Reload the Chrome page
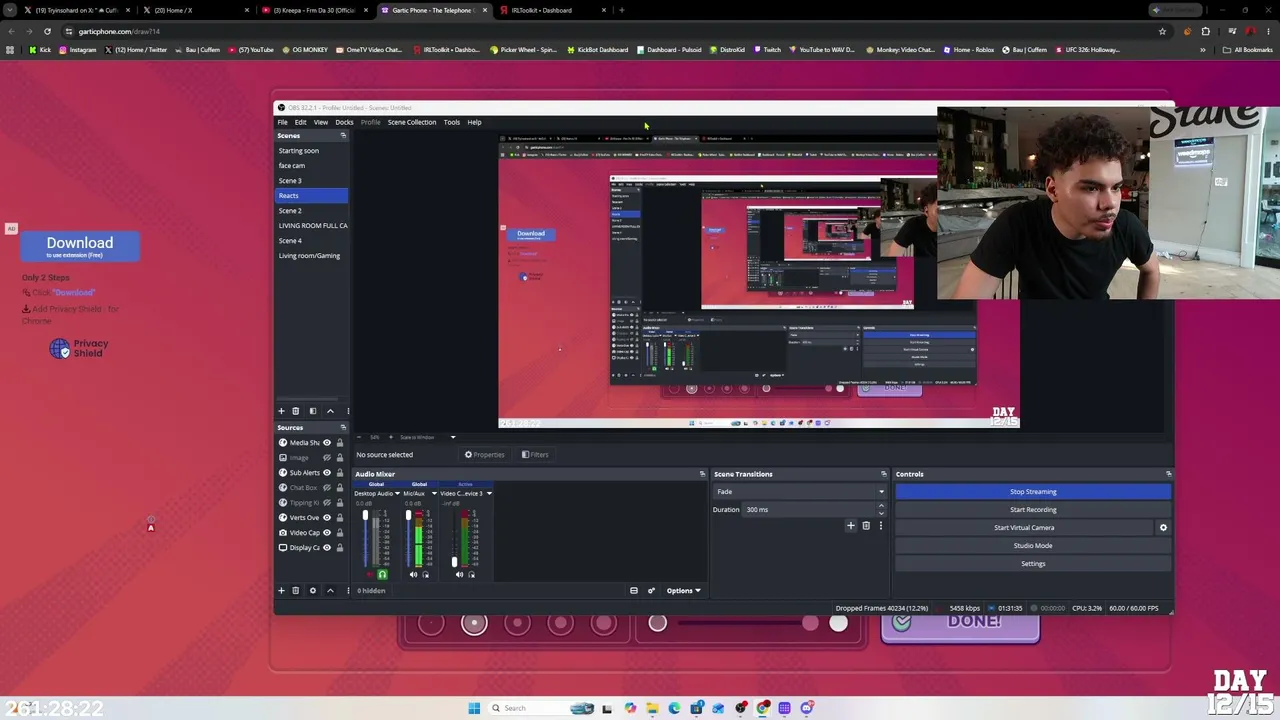Image resolution: width=1280 pixels, height=720 pixels. 47,31
